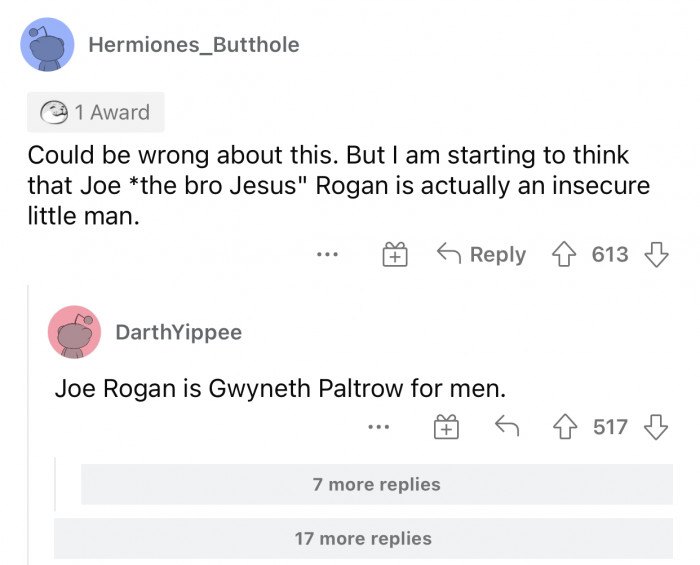Screen dimensions: 700x565
Task: Expand the 17 more replies
Action: [x=363, y=538]
